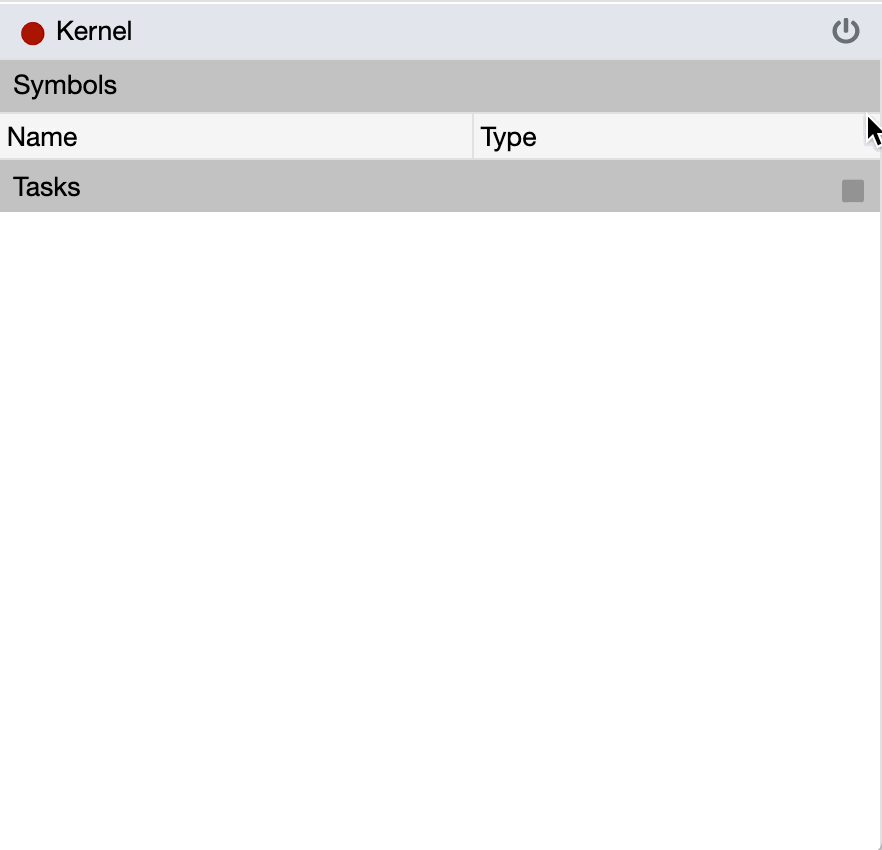This screenshot has width=882, height=850.
Task: Collapse the Symbols section header
Action: click(440, 86)
